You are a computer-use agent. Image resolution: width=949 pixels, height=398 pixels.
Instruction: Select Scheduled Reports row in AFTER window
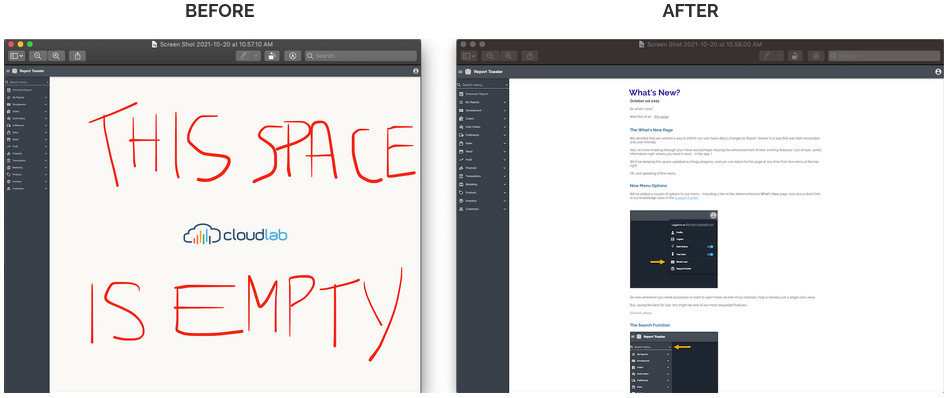click(x=482, y=94)
